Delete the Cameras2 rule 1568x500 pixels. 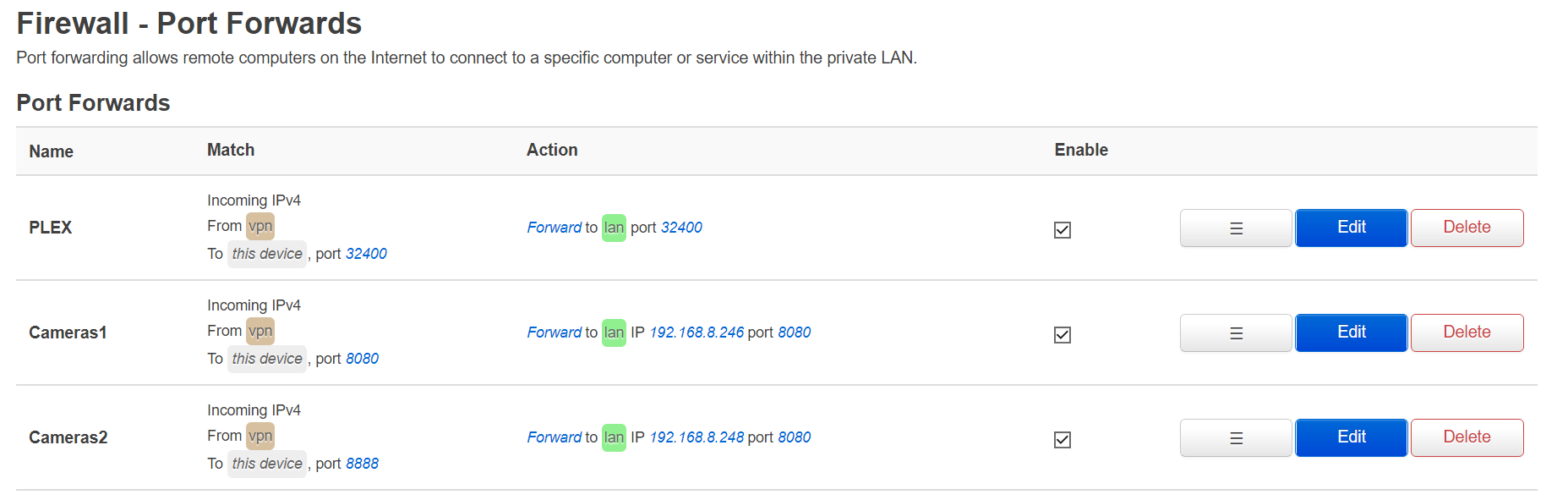click(x=1466, y=437)
